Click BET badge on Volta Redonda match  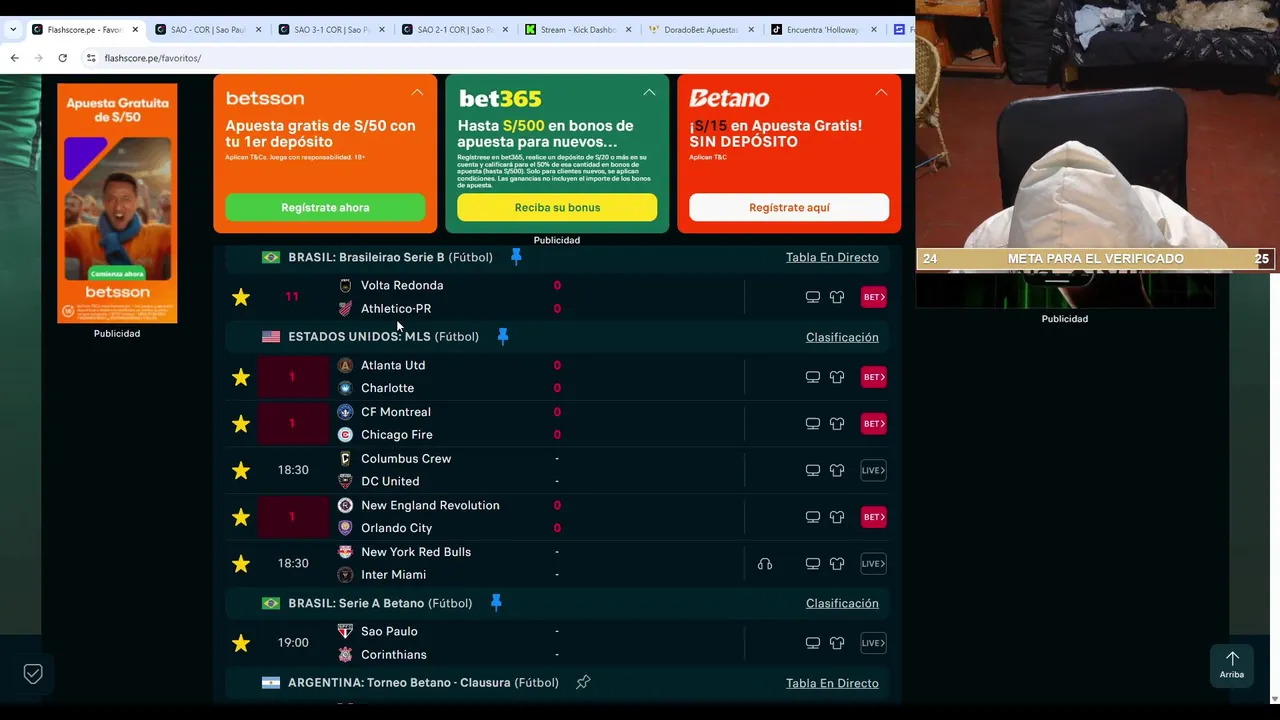[874, 297]
